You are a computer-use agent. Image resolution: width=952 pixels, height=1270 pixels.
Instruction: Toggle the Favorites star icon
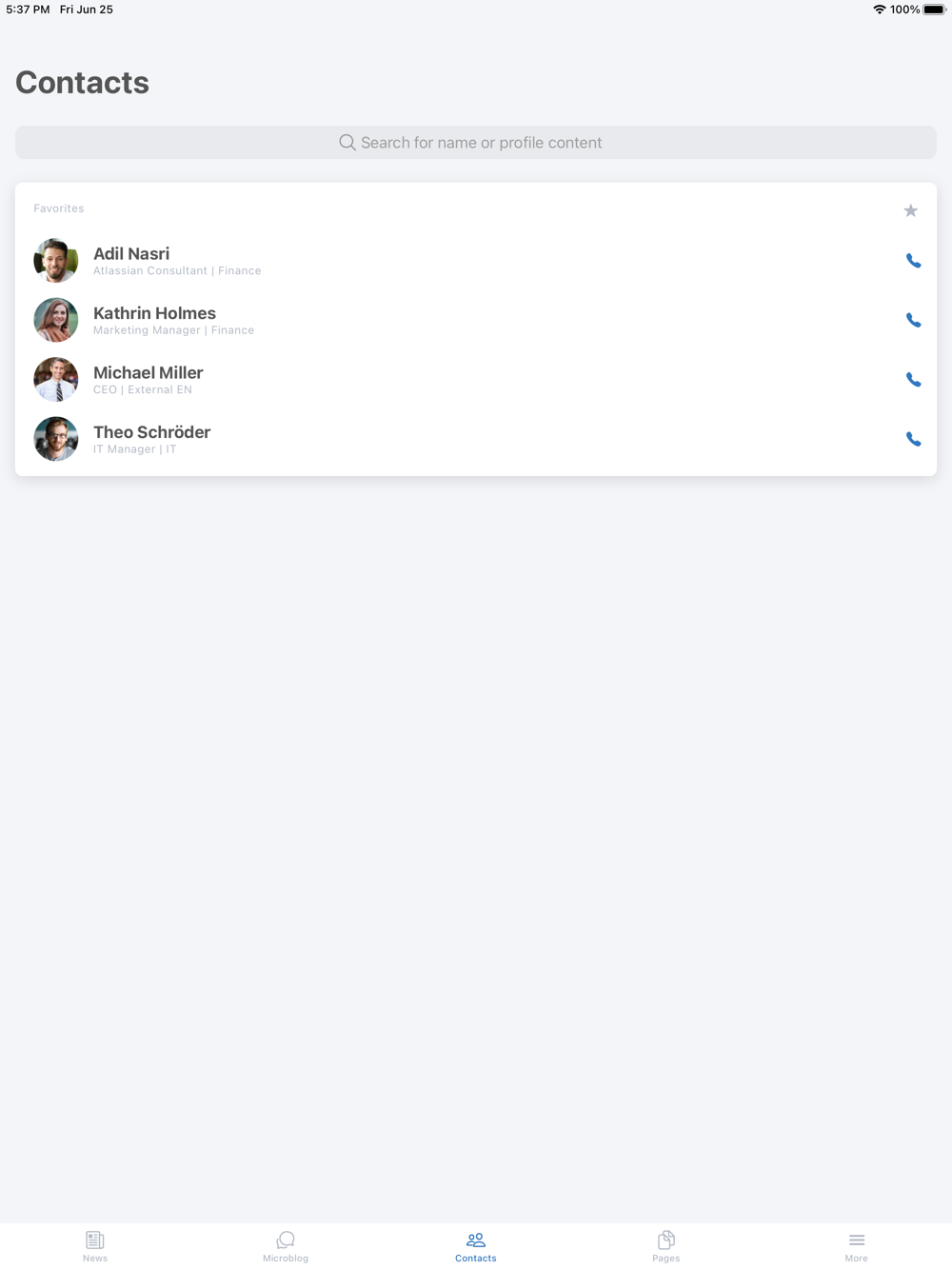click(910, 210)
